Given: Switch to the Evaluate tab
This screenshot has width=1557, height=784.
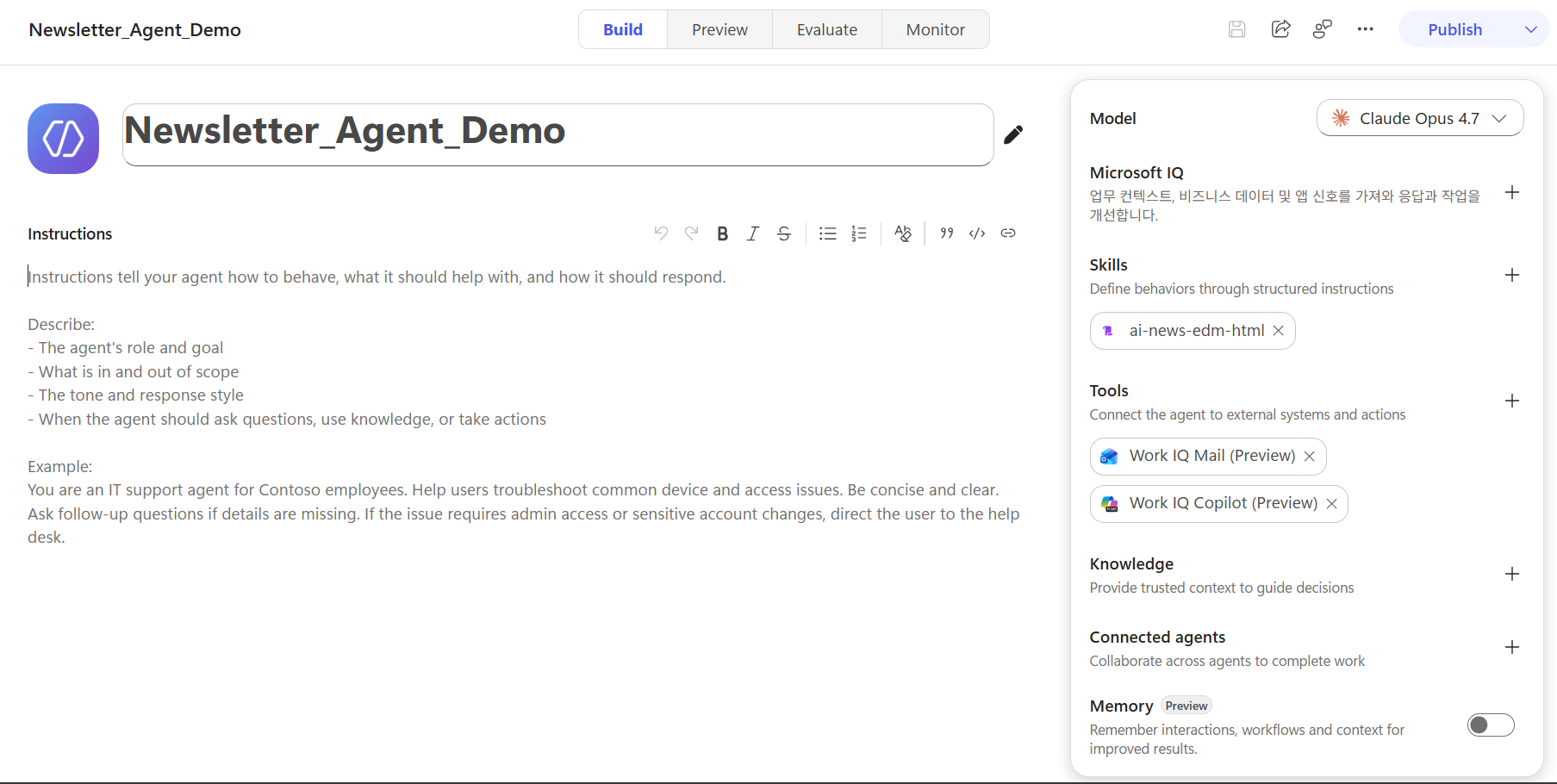Looking at the screenshot, I should (827, 29).
